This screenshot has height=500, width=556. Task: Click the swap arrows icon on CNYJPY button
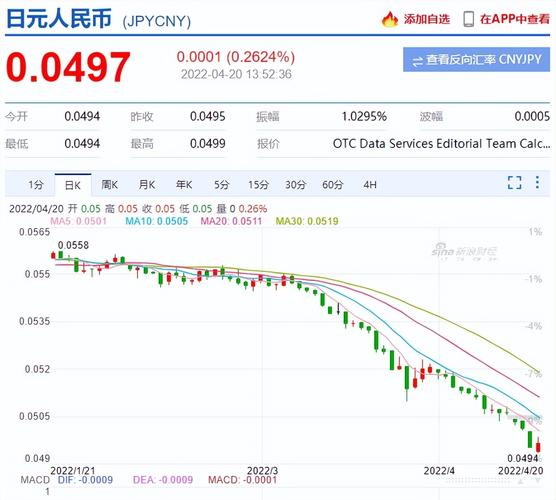(x=417, y=61)
